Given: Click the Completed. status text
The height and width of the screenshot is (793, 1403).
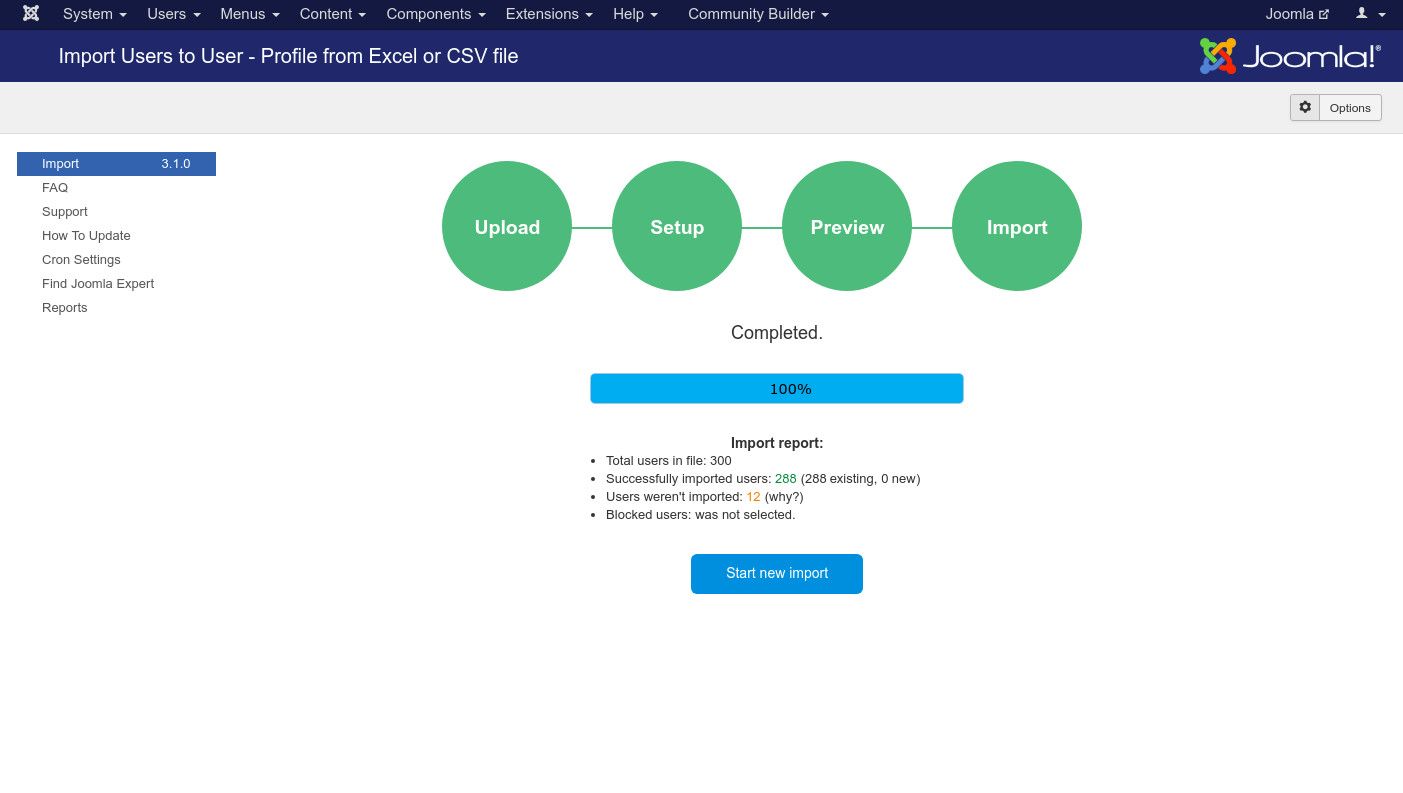Looking at the screenshot, I should [777, 333].
